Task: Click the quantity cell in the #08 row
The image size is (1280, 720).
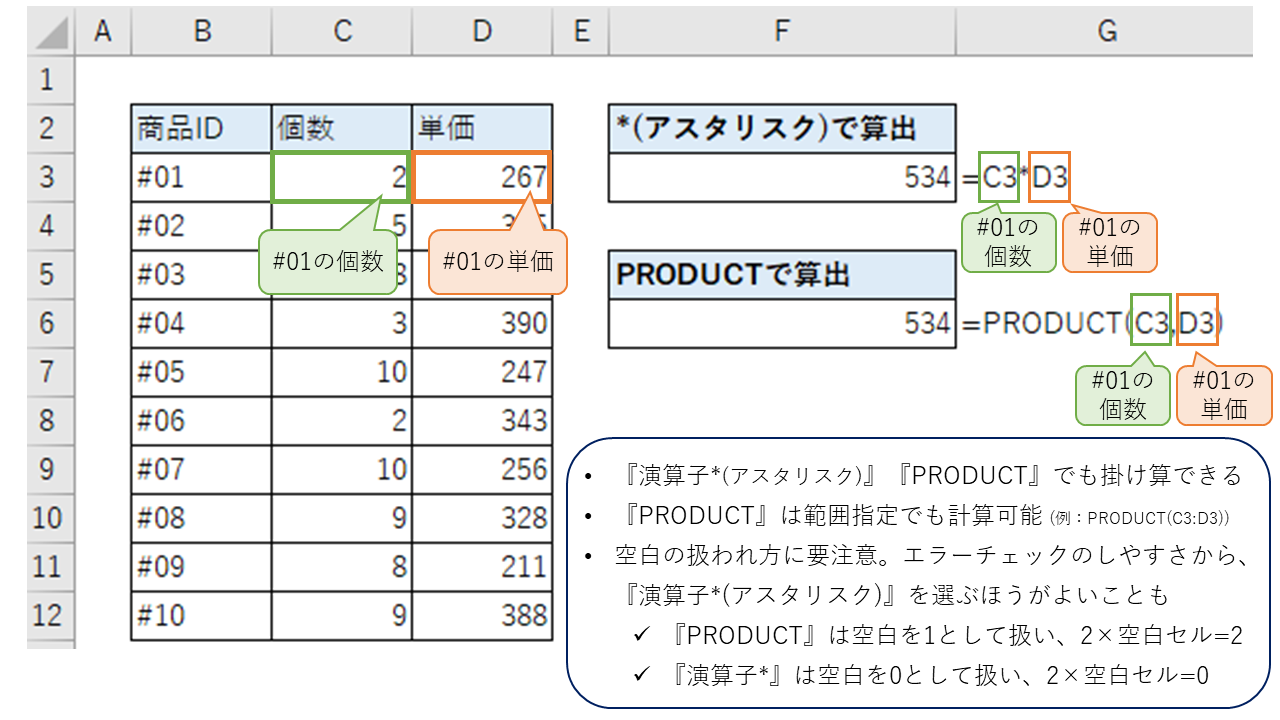Action: pos(342,518)
